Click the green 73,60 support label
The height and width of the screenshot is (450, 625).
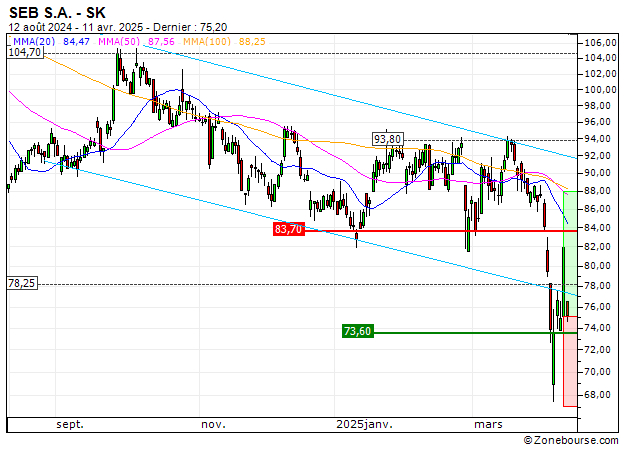pyautogui.click(x=358, y=331)
